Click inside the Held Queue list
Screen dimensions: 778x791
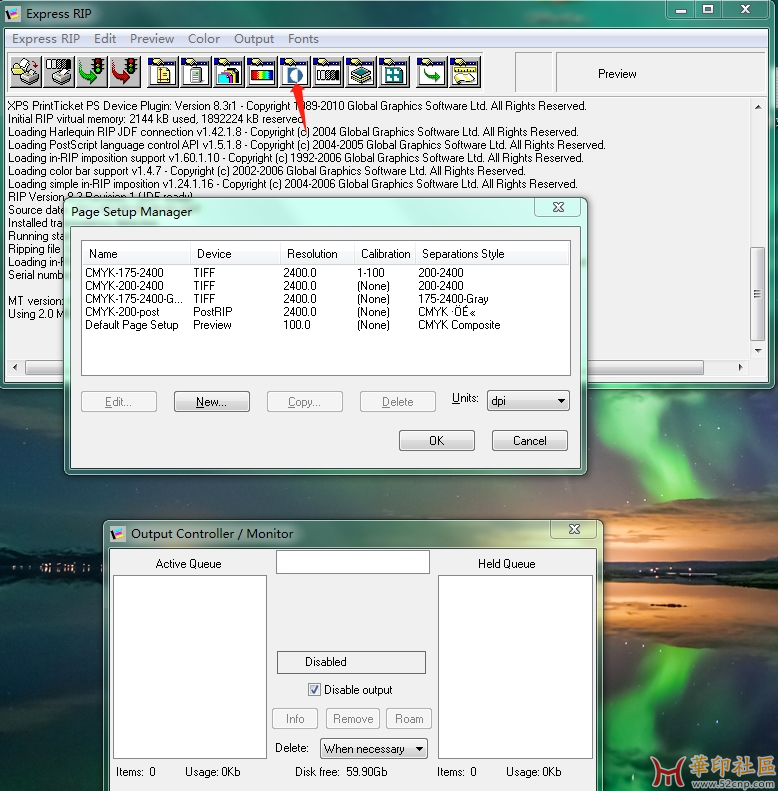point(515,666)
